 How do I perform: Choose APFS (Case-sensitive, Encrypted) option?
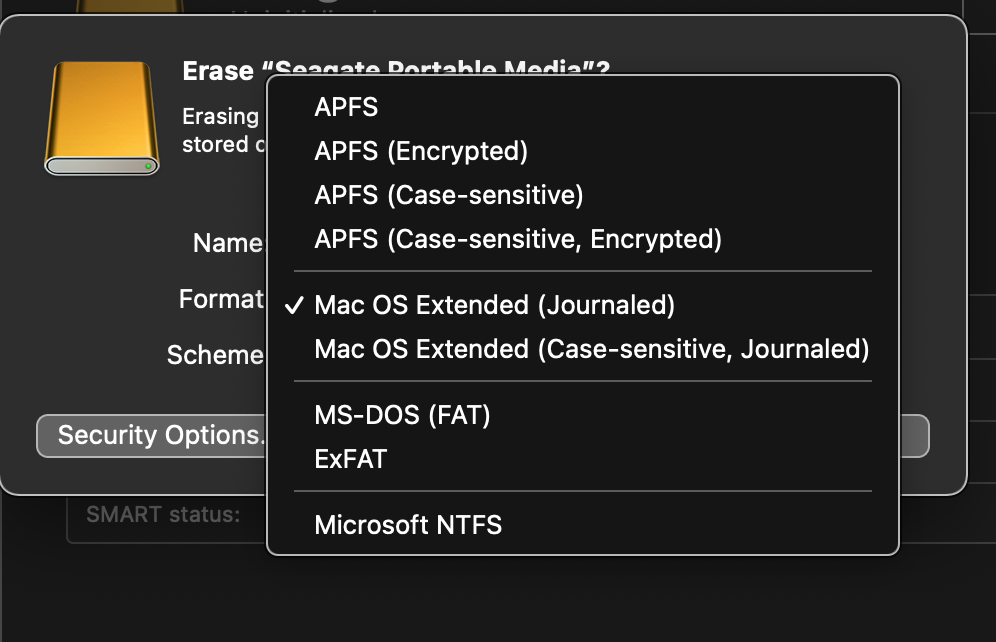pos(517,239)
